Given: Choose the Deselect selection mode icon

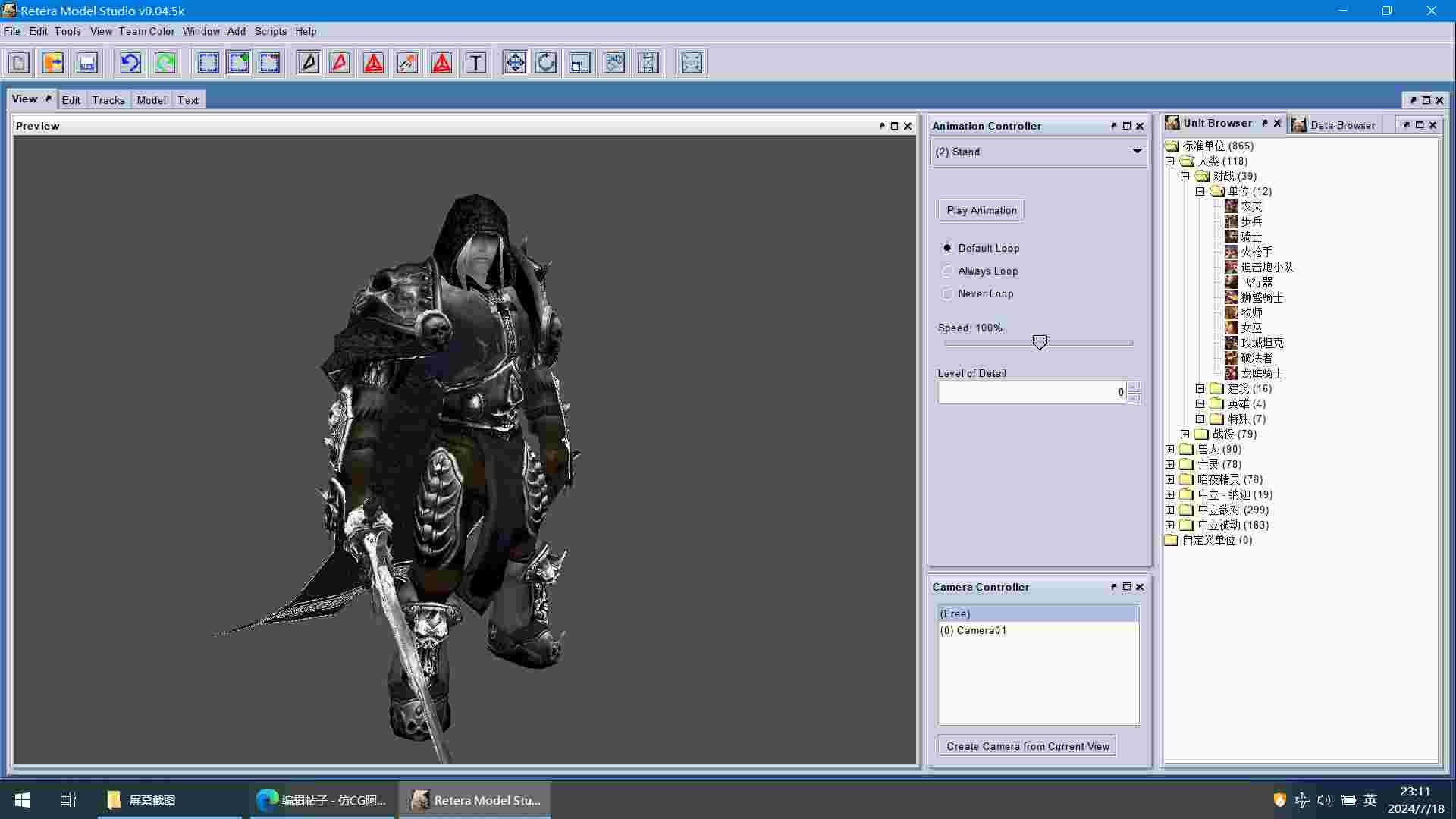Looking at the screenshot, I should click(x=269, y=62).
